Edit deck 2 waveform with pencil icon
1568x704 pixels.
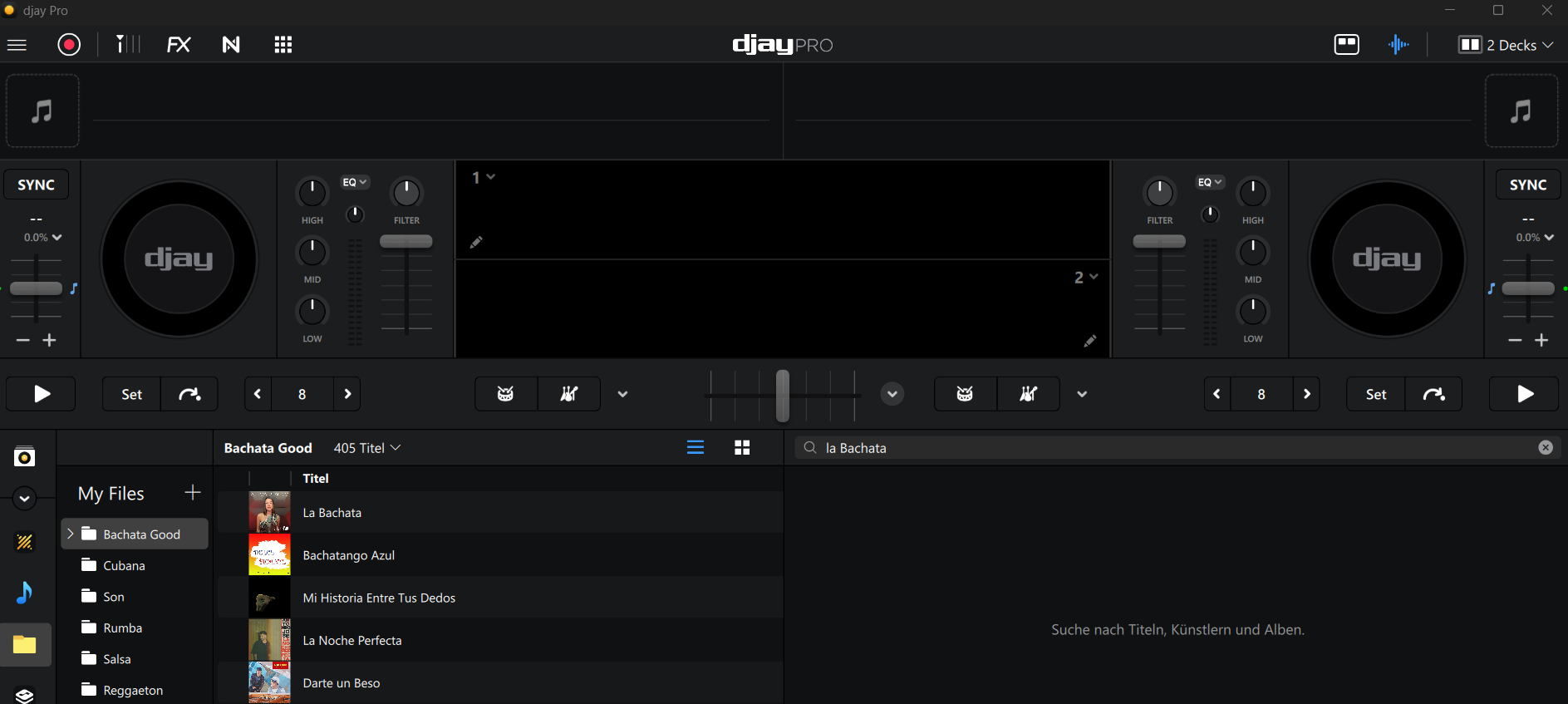[x=1090, y=341]
